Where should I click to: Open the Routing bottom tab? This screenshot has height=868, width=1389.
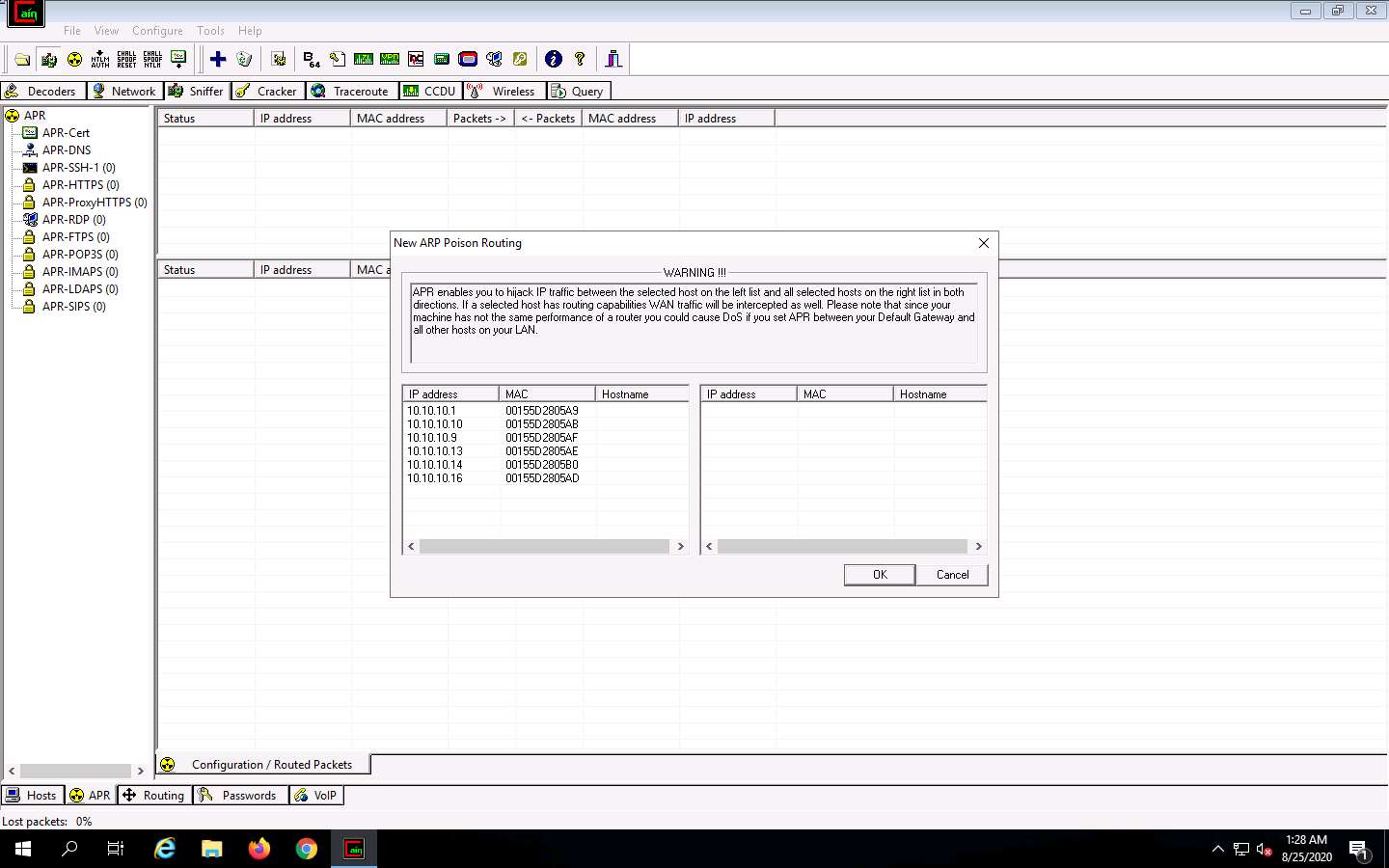pyautogui.click(x=153, y=796)
